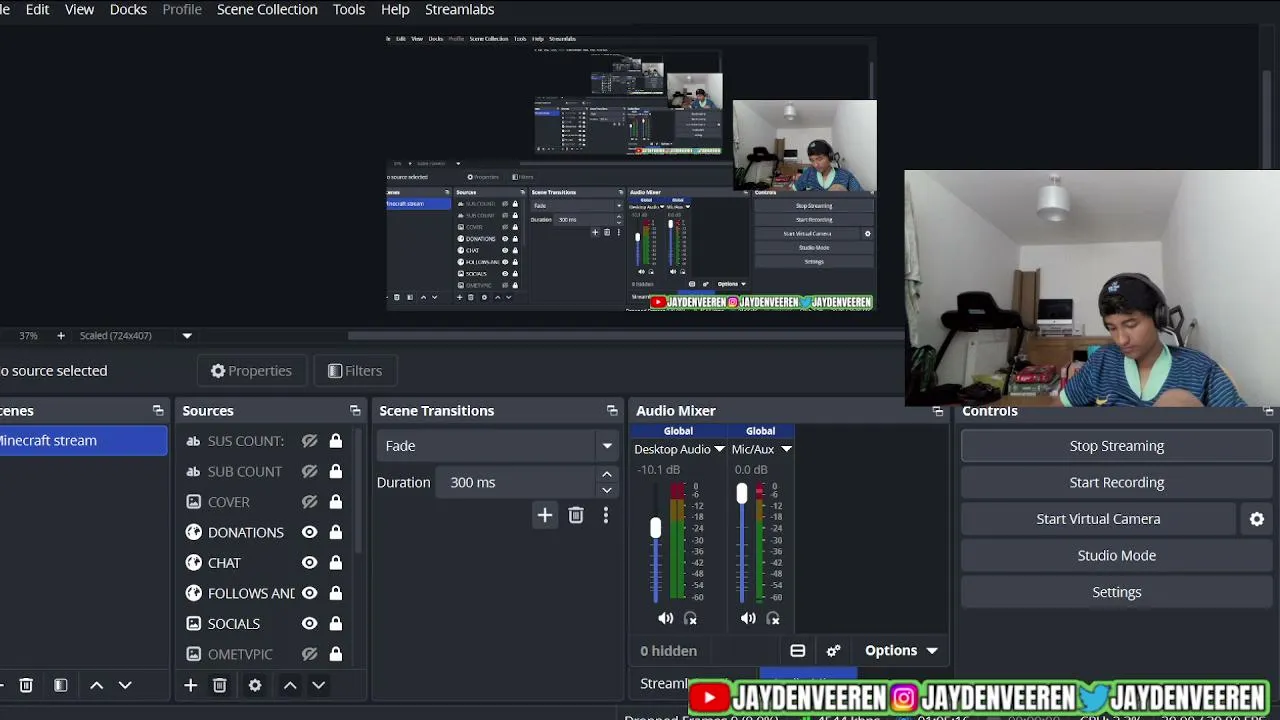Screen dimensions: 1280x720
Task: Open the Docks menu
Action: [x=128, y=9]
